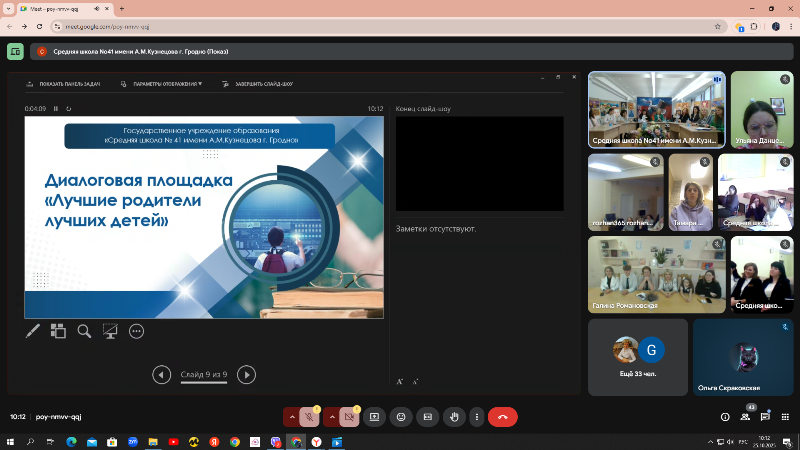800x450 pixels.
Task: Leave the call with red hang-up button
Action: pos(502,416)
